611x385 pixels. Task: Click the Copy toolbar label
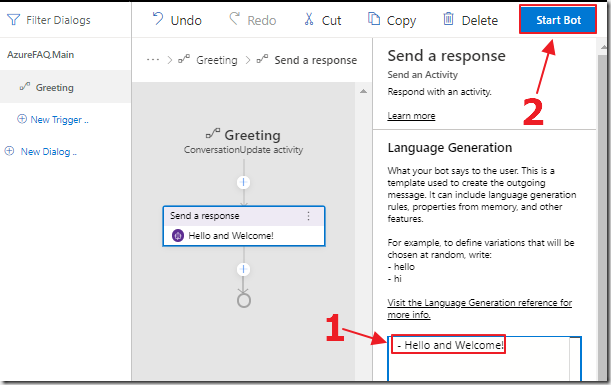[x=401, y=21]
